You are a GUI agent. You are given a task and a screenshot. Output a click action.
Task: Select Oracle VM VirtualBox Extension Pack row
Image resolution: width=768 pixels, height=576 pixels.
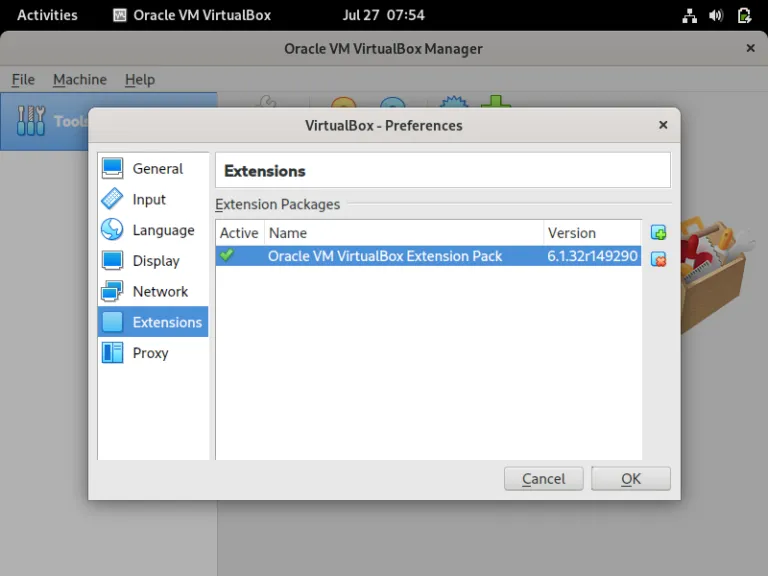[x=429, y=256]
